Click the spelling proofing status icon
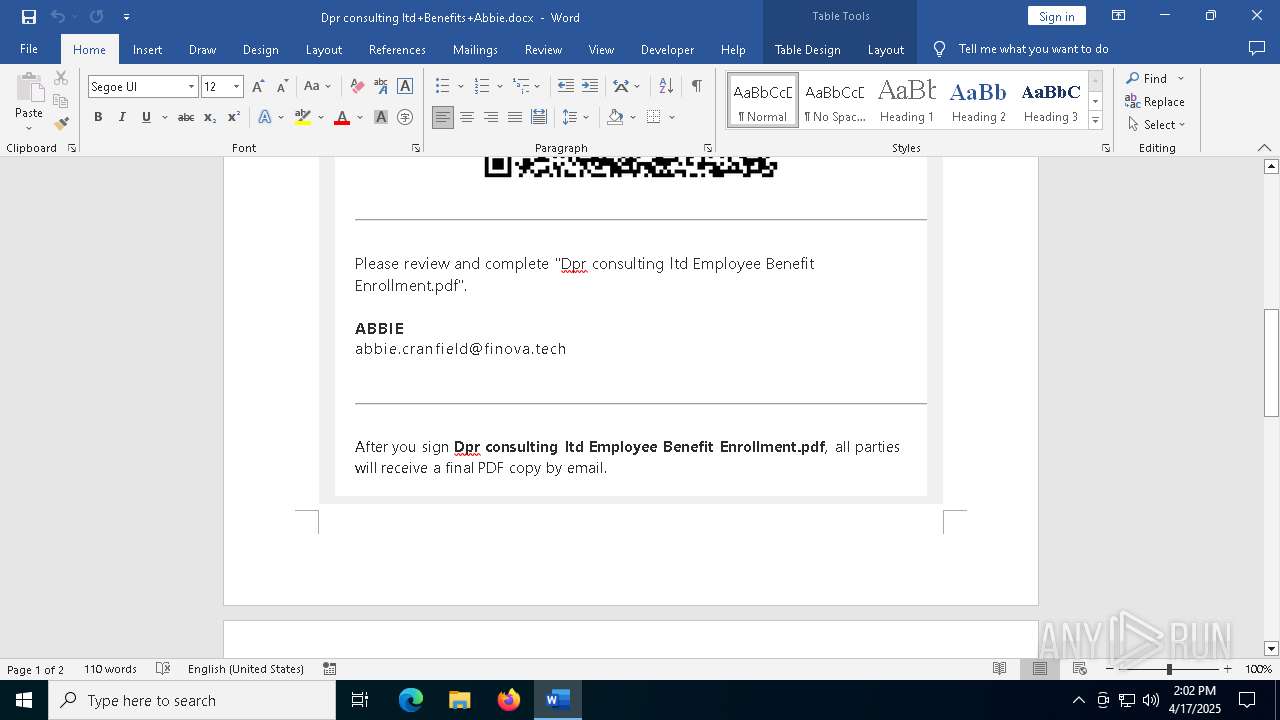The image size is (1280, 720). click(x=163, y=669)
